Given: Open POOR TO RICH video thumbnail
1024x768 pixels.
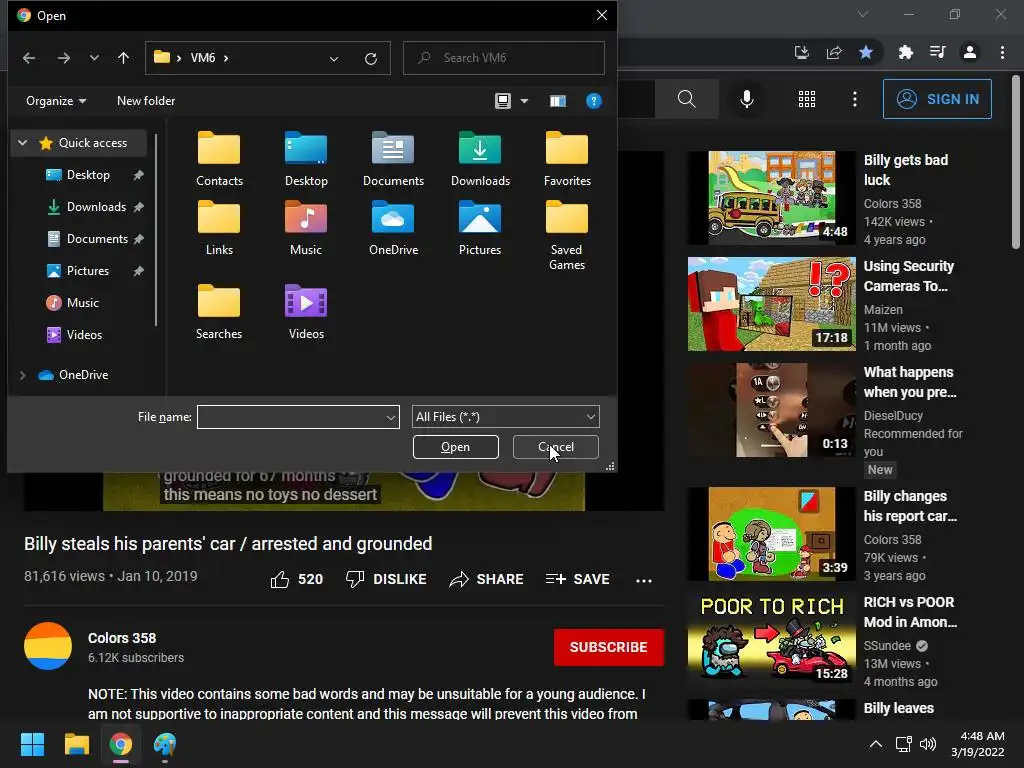Looking at the screenshot, I should coord(771,639).
